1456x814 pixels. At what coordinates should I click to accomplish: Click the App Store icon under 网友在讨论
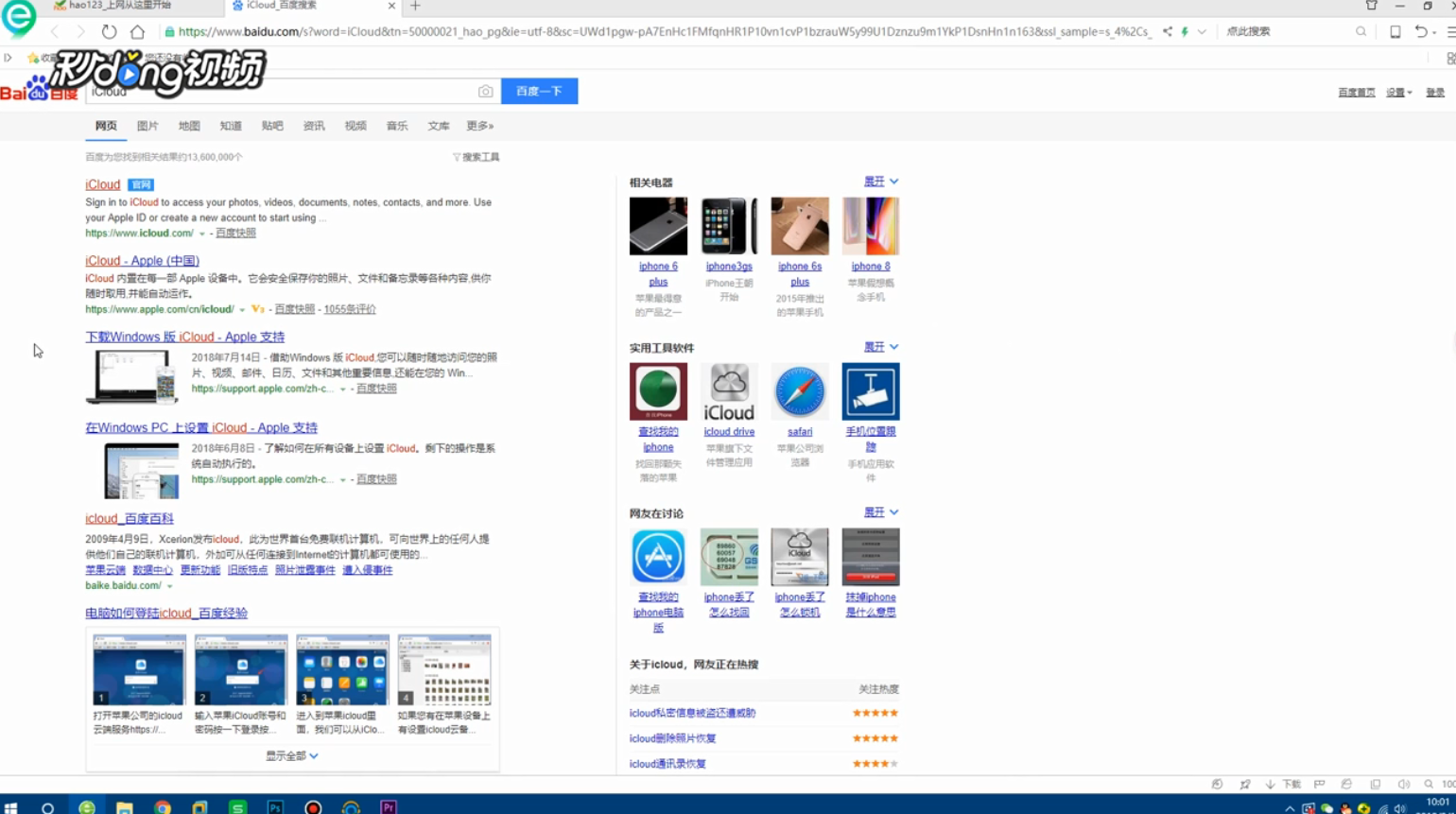coord(658,557)
